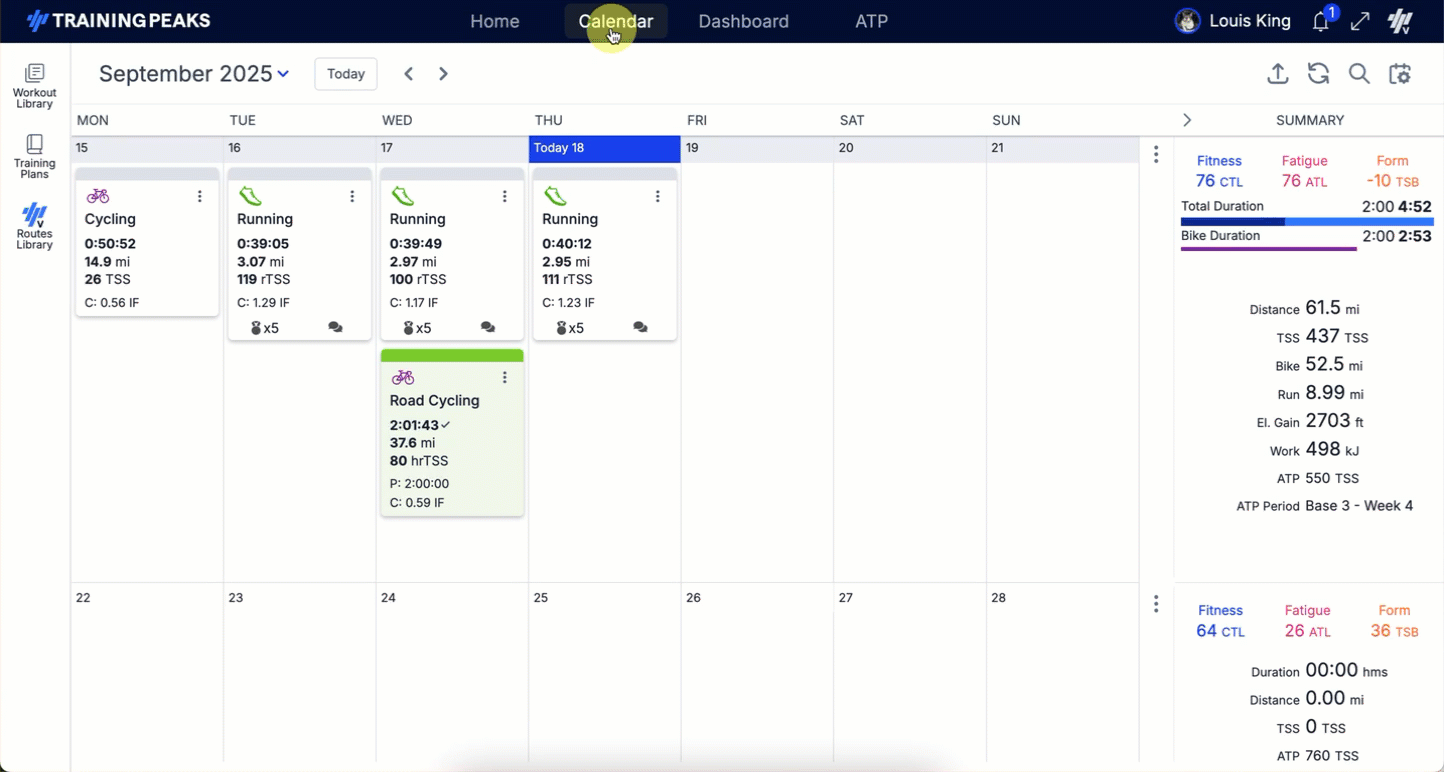Switch to the ATP tab
Image resolution: width=1444 pixels, height=772 pixels.
(871, 21)
